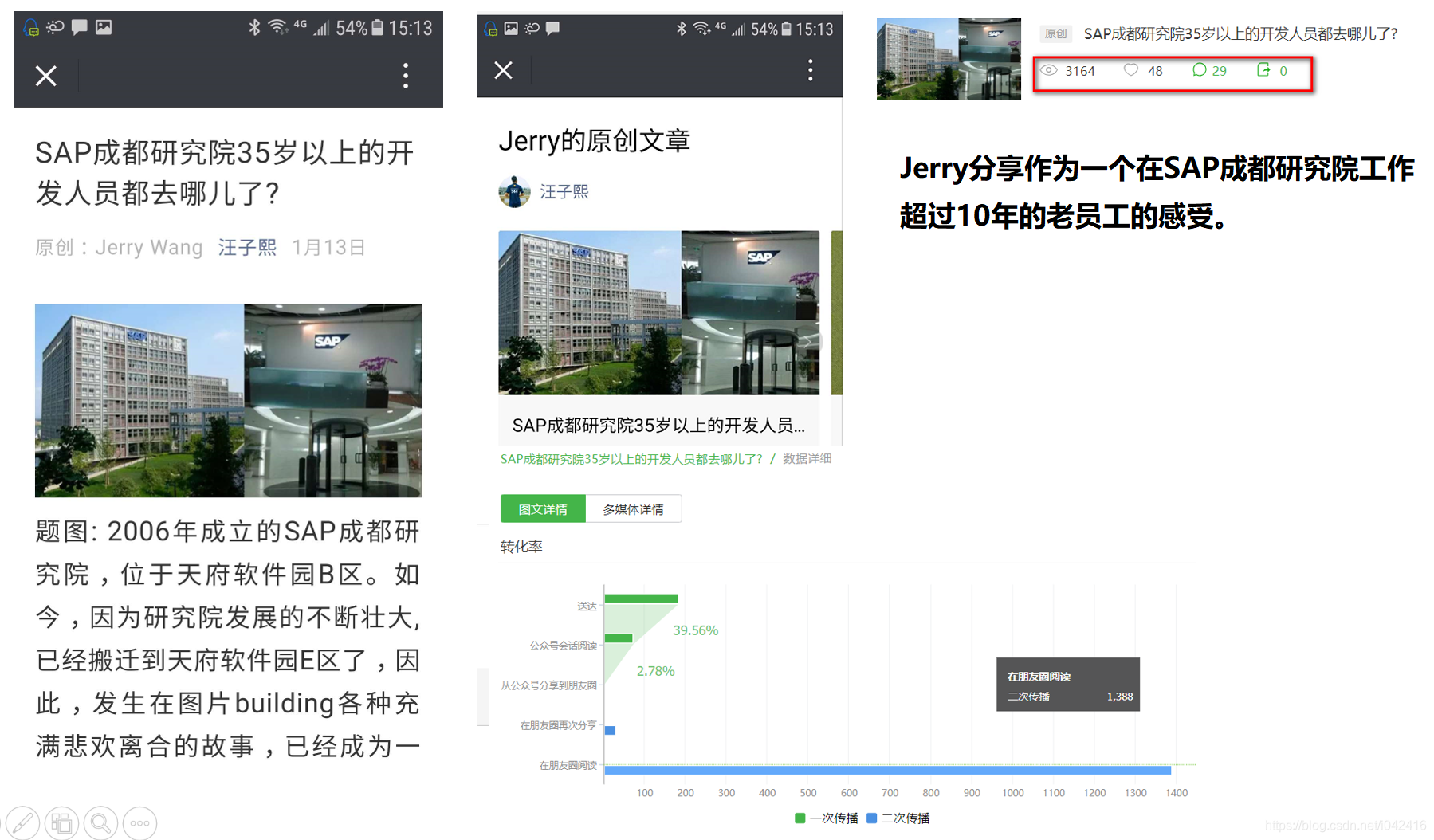Click the 1,388 value in the chart tooltip
The width and height of the screenshot is (1434, 840).
coord(1119,697)
